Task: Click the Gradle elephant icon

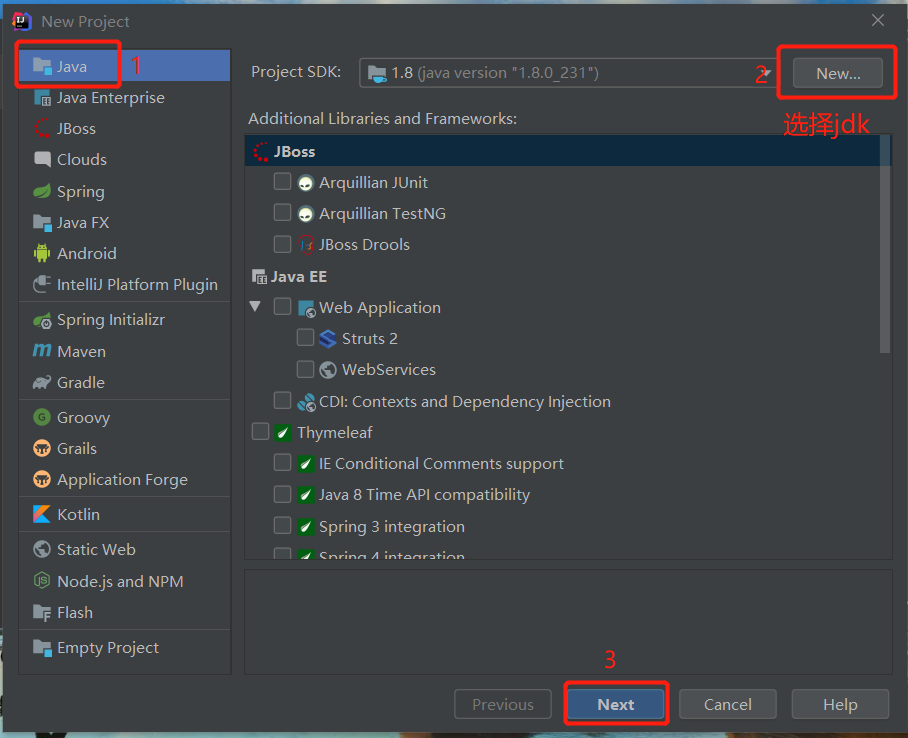Action: (42, 382)
